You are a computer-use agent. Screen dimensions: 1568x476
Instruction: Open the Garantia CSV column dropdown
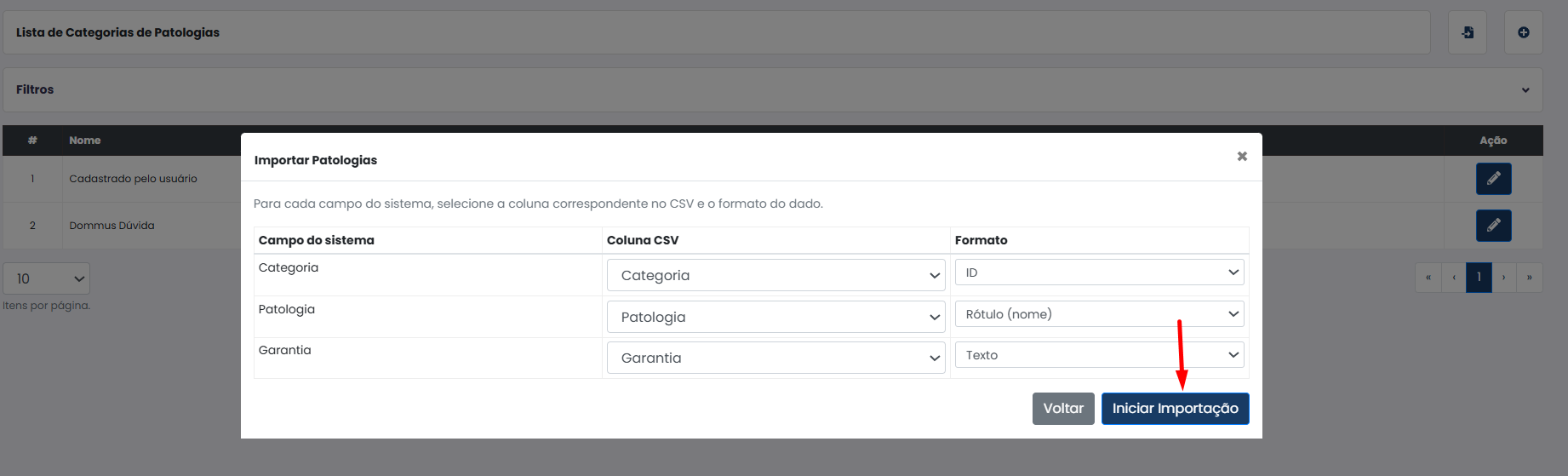tap(775, 358)
